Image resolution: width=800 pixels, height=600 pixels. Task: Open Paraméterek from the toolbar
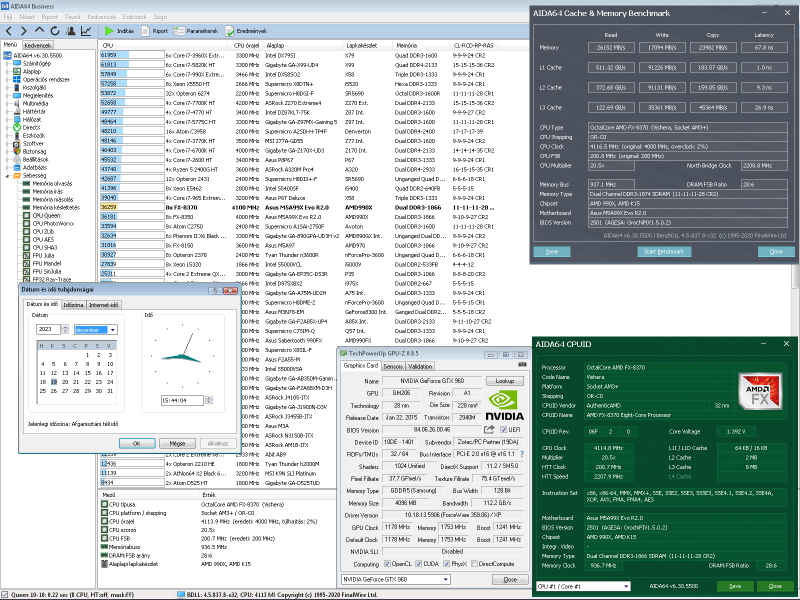(196, 31)
